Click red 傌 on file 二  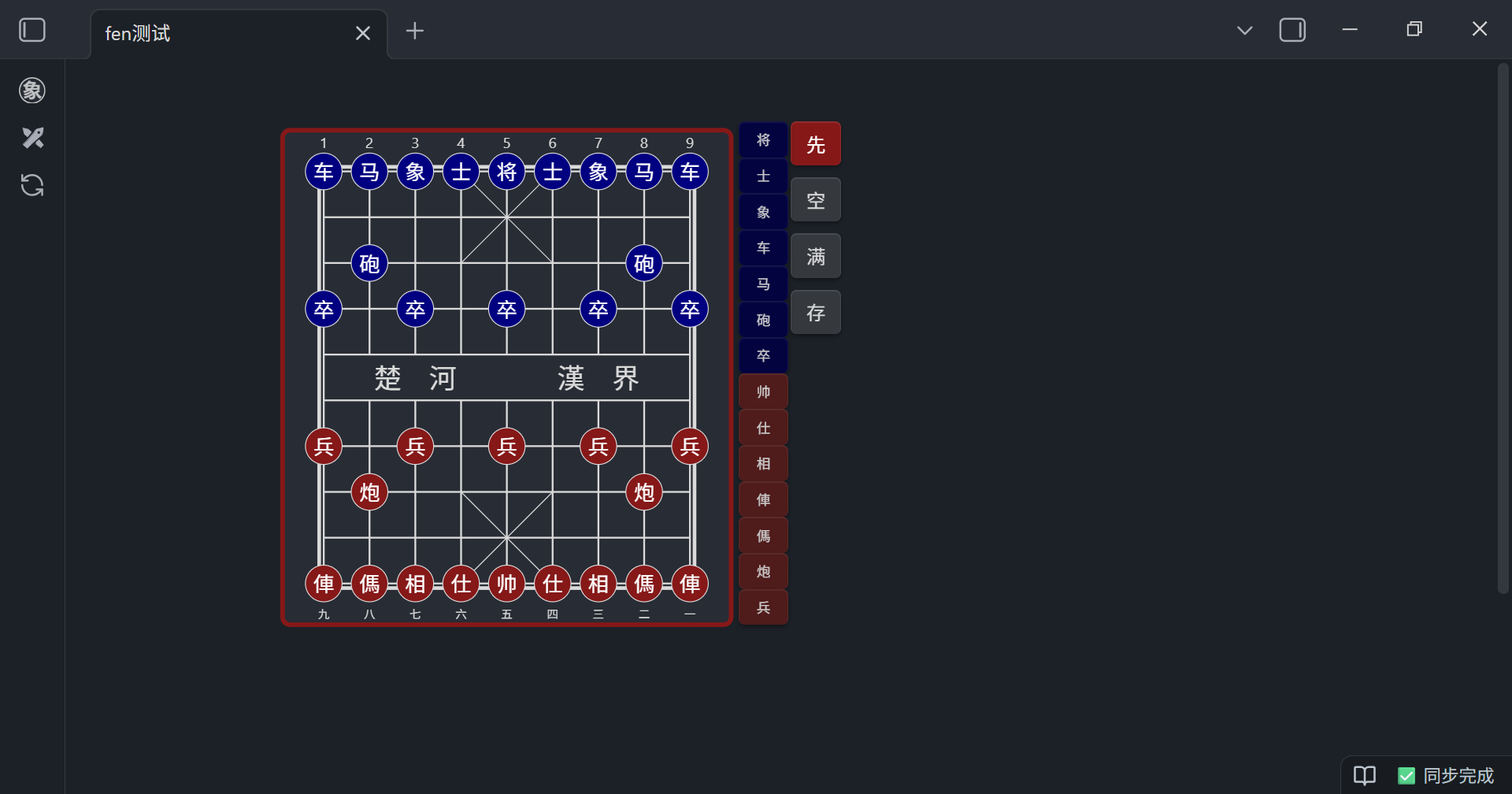(x=644, y=584)
